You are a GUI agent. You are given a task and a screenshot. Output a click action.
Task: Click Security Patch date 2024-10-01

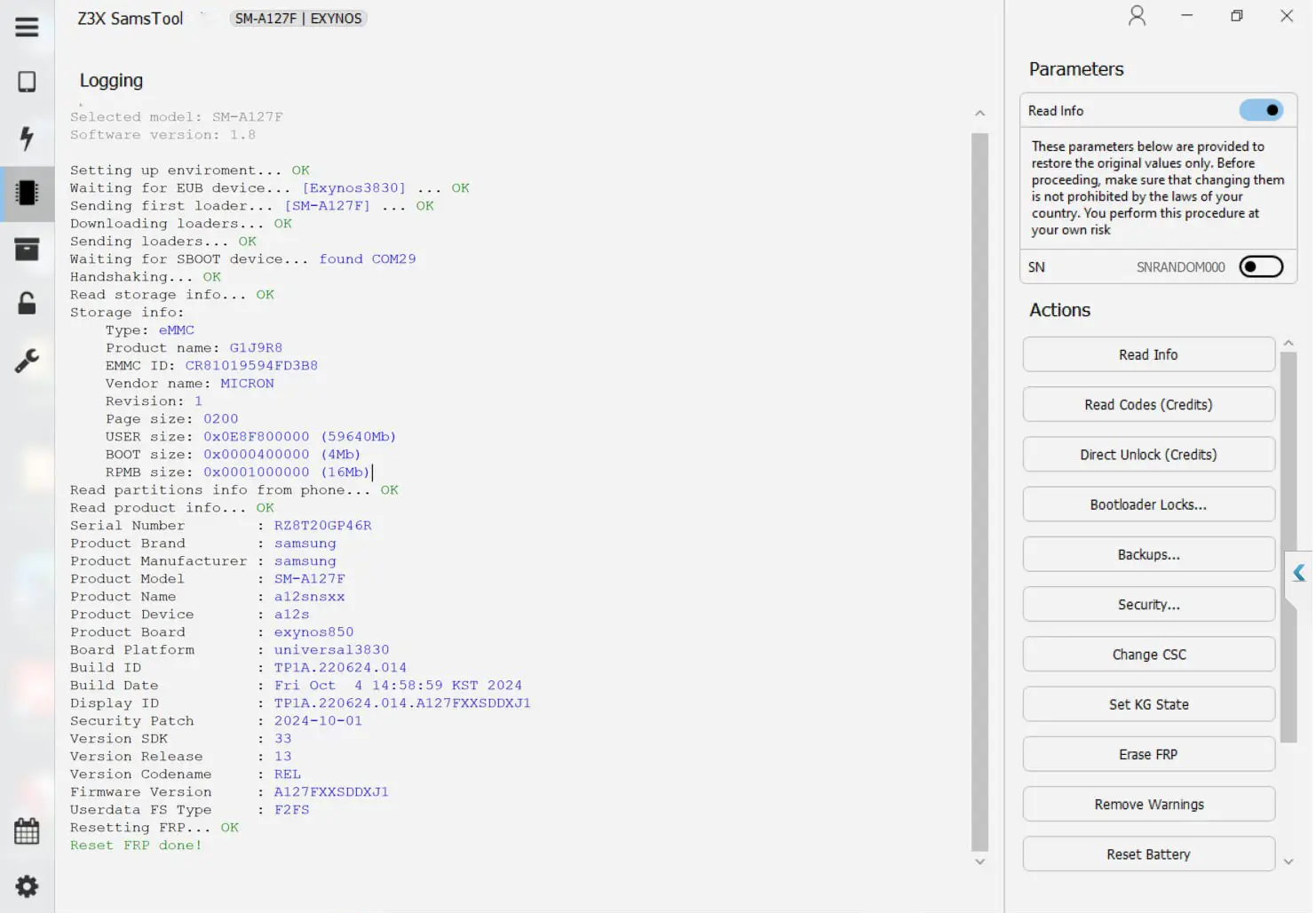click(318, 720)
